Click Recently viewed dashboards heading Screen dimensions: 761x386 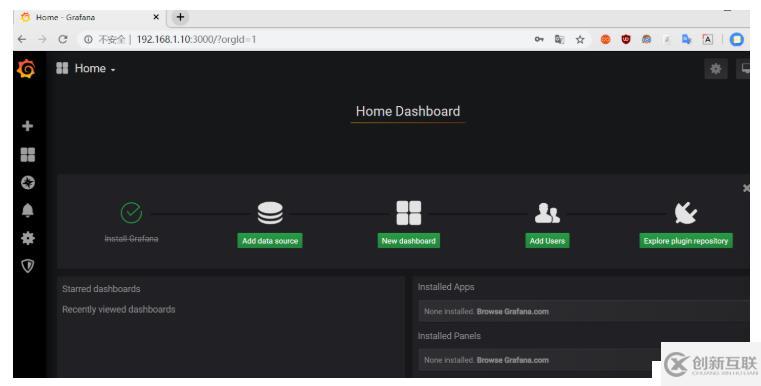pos(118,309)
